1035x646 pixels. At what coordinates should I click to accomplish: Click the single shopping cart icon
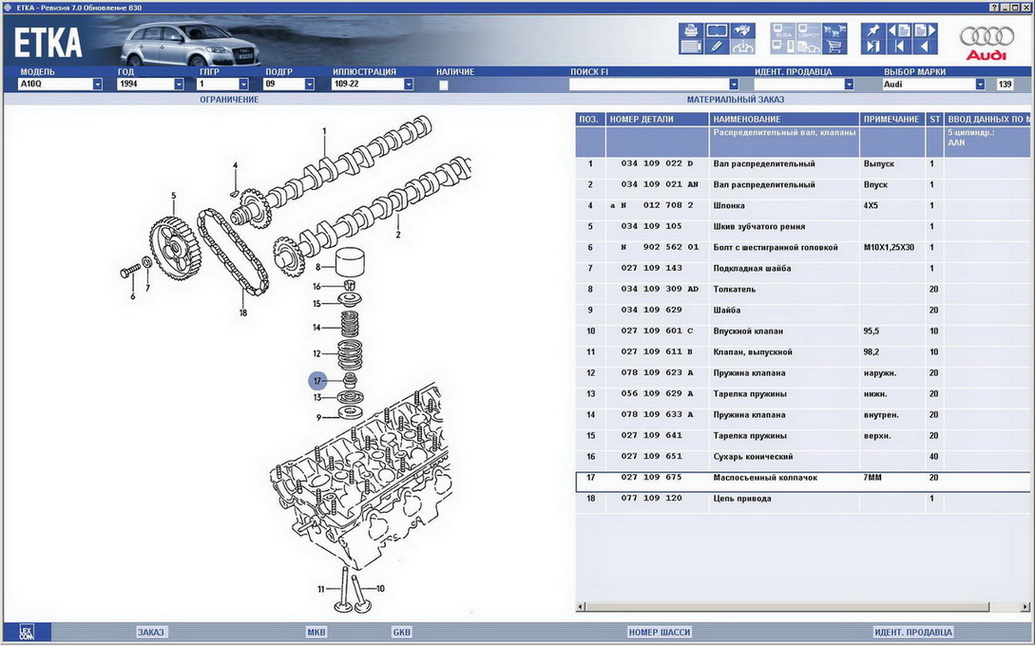[x=835, y=47]
